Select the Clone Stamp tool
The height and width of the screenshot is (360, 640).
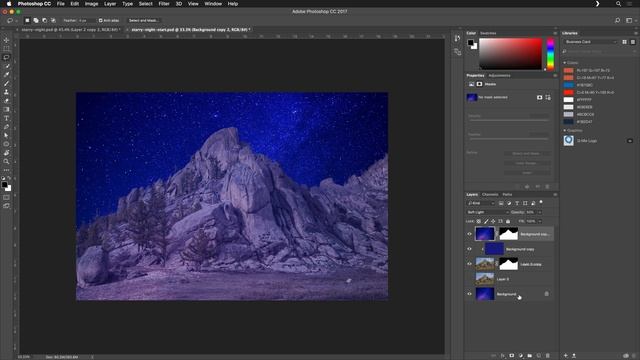(x=6, y=92)
